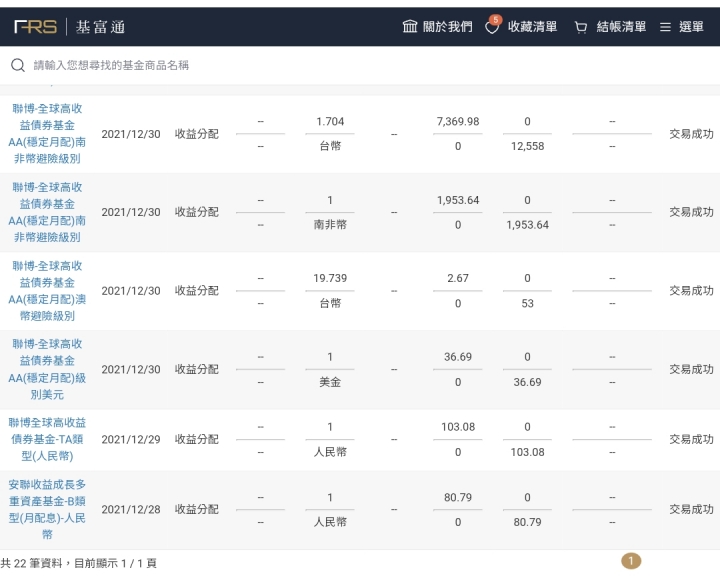720x578 pixels.
Task: Select the 1.704 rate cell
Action: click(330, 121)
